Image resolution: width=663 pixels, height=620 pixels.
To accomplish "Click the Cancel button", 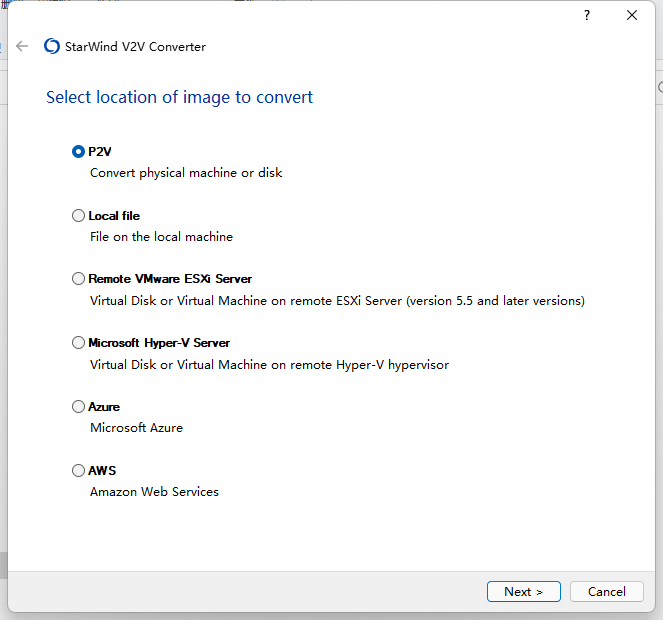I will point(606,591).
